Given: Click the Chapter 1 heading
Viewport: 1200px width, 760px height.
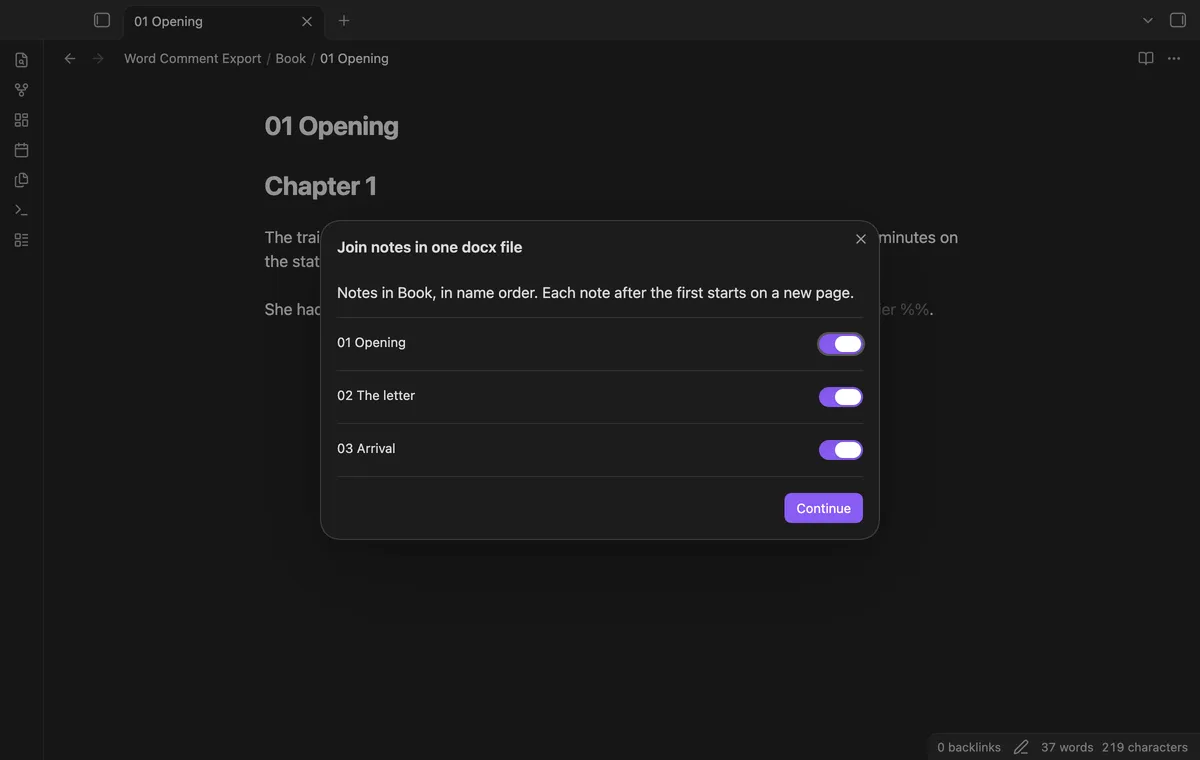Looking at the screenshot, I should click(x=321, y=186).
